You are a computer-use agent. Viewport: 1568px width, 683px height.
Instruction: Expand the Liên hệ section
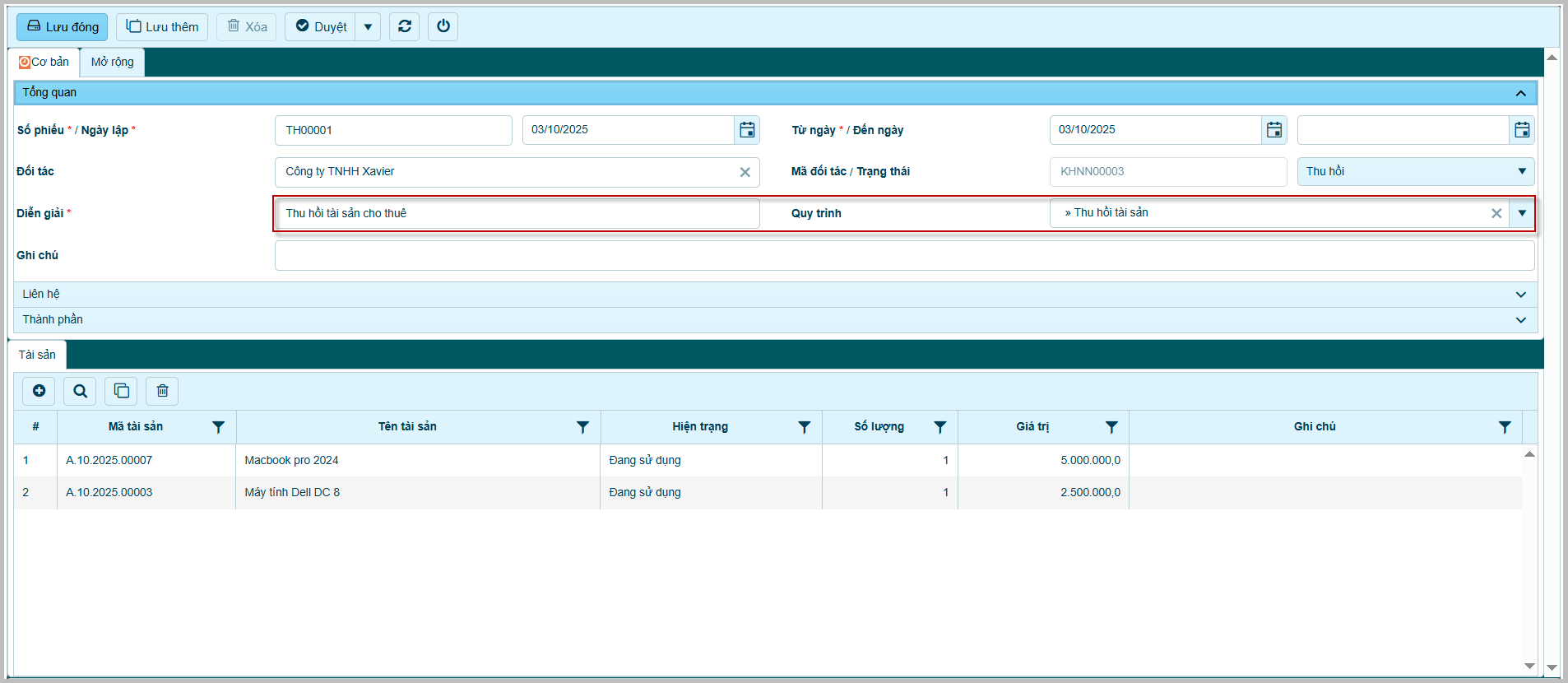(x=1520, y=295)
